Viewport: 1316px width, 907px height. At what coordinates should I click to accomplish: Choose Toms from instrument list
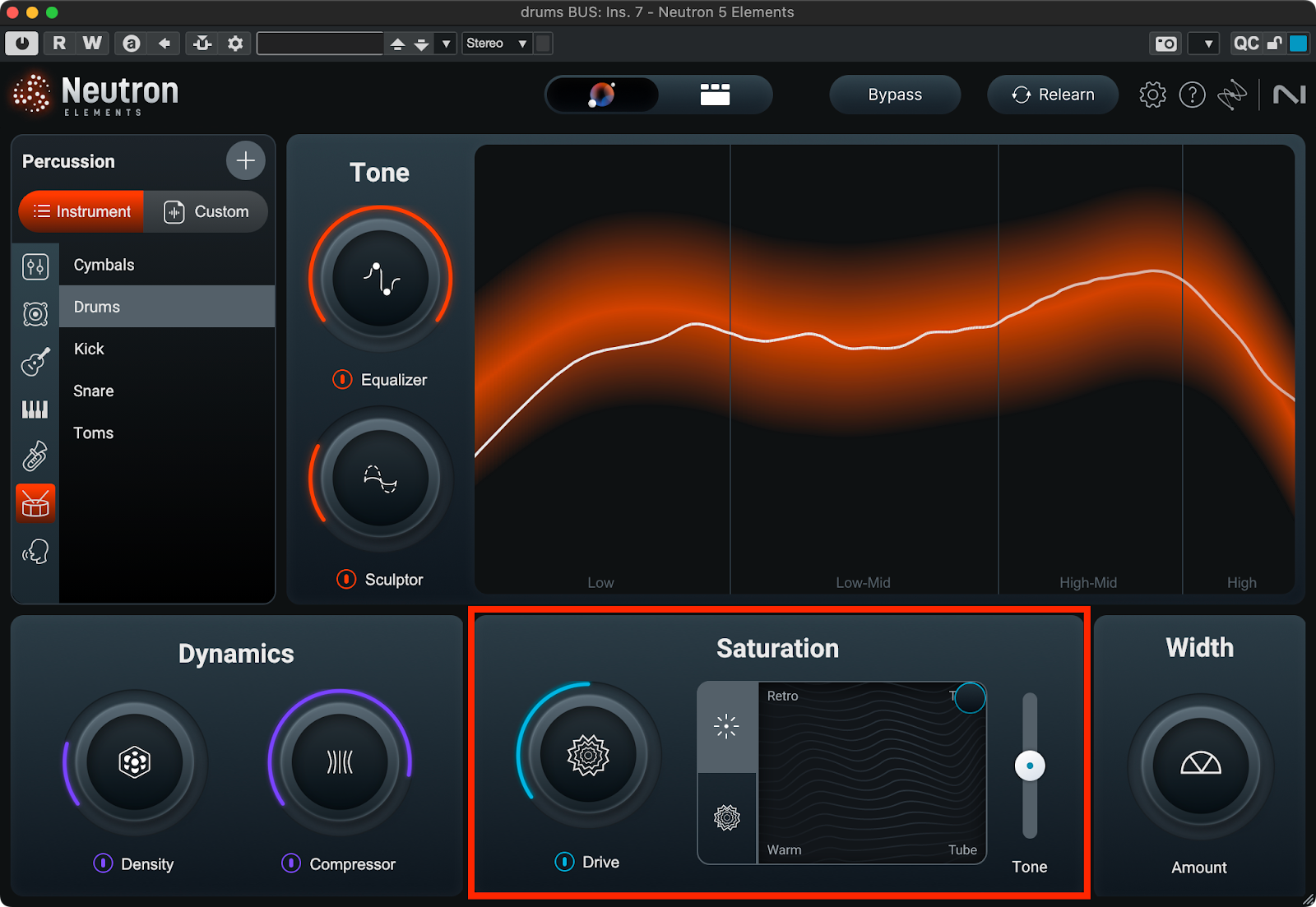click(167, 433)
